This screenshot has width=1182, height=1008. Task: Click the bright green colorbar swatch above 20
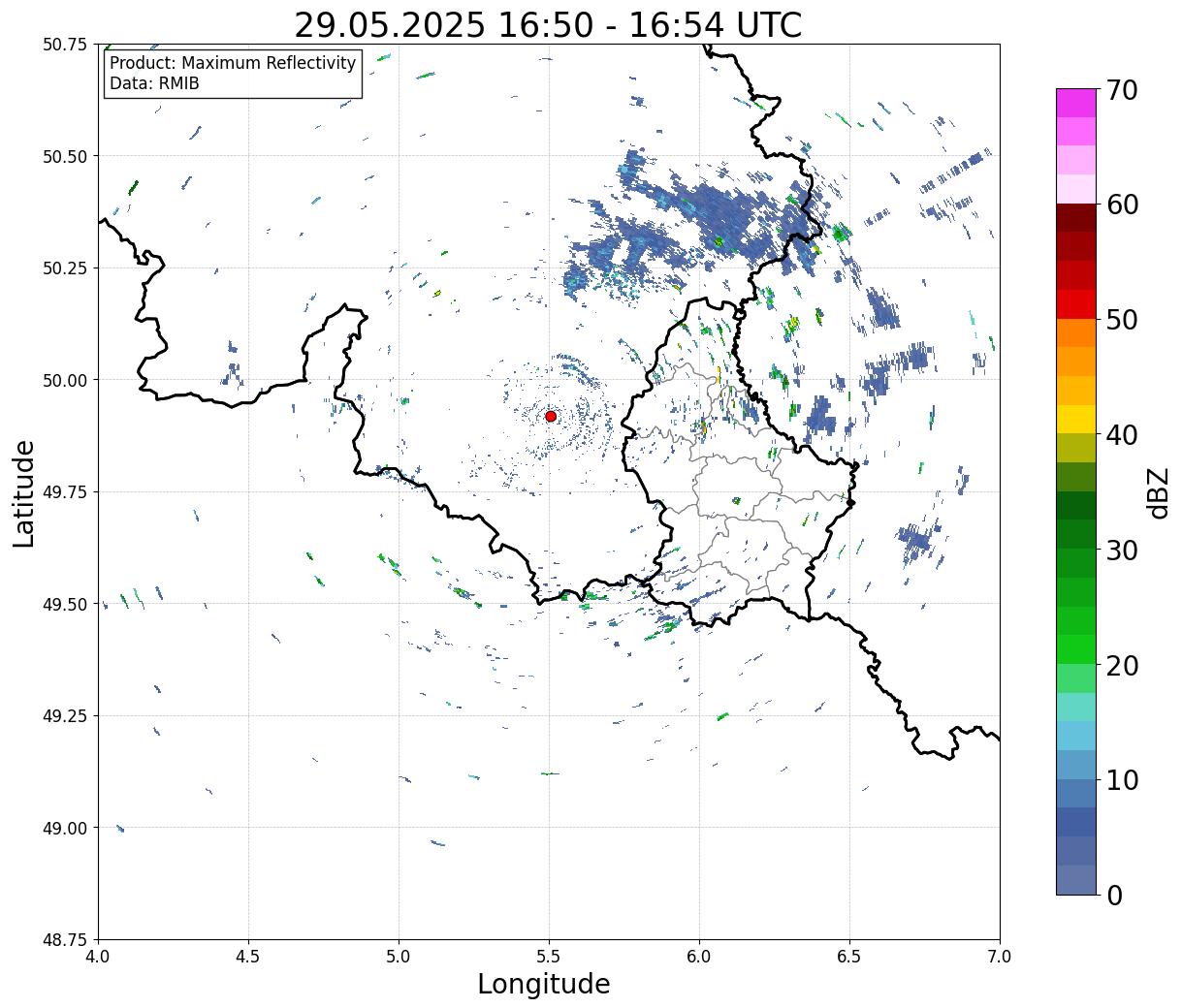coord(1075,649)
